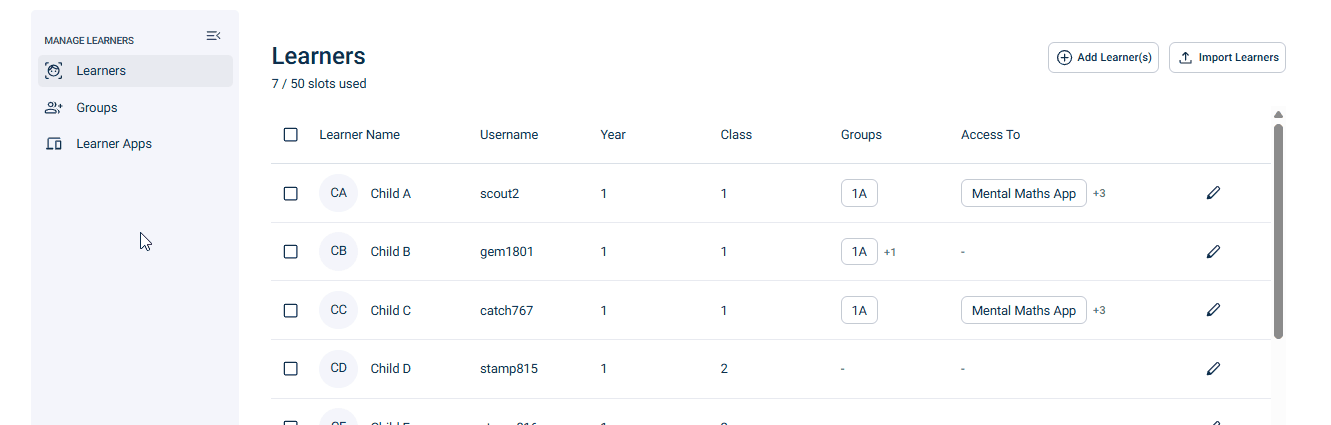Edit Child A with pencil icon
The image size is (1331, 425).
(1213, 193)
